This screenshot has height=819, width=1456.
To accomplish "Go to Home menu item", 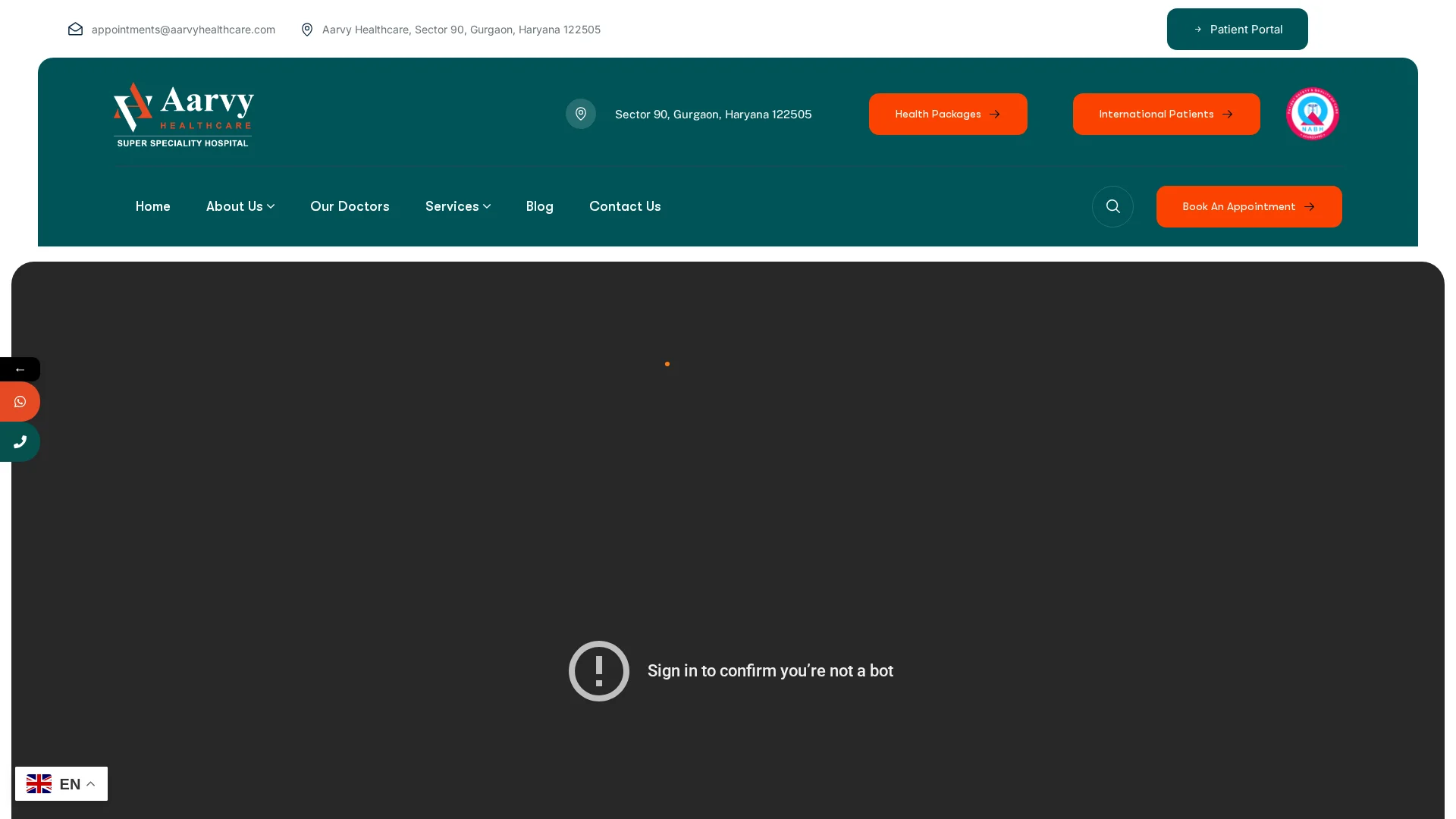I will (x=153, y=206).
